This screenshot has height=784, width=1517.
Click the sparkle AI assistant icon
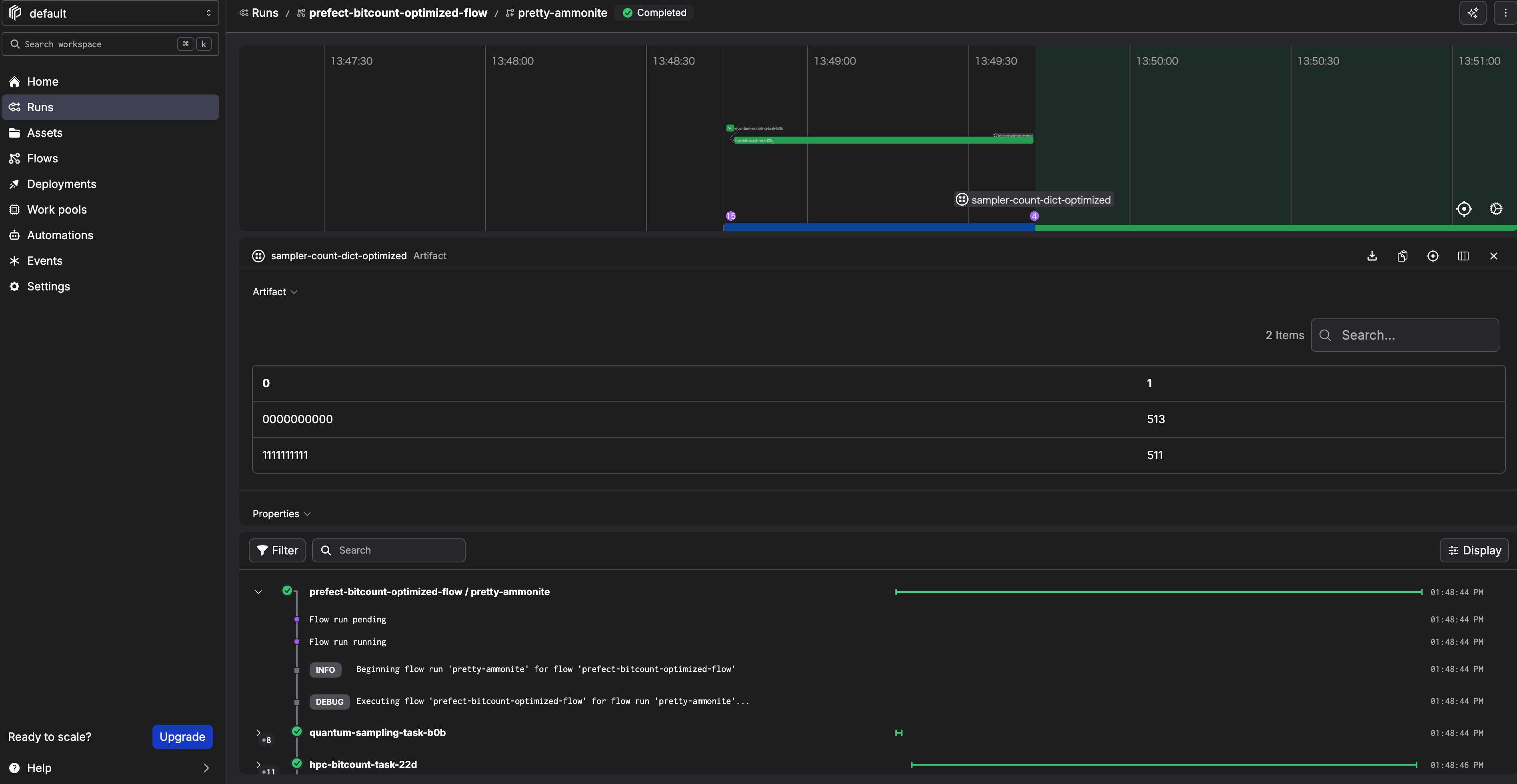tap(1472, 13)
